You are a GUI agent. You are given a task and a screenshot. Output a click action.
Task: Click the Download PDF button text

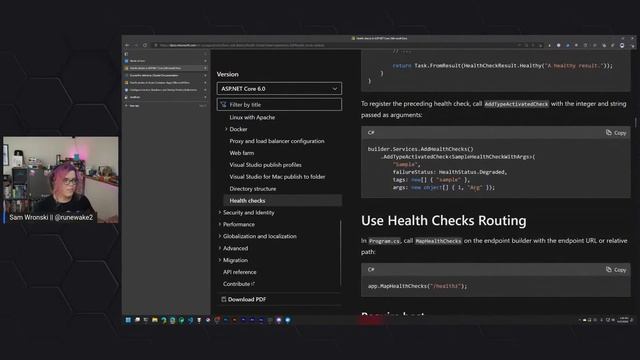pyautogui.click(x=247, y=299)
